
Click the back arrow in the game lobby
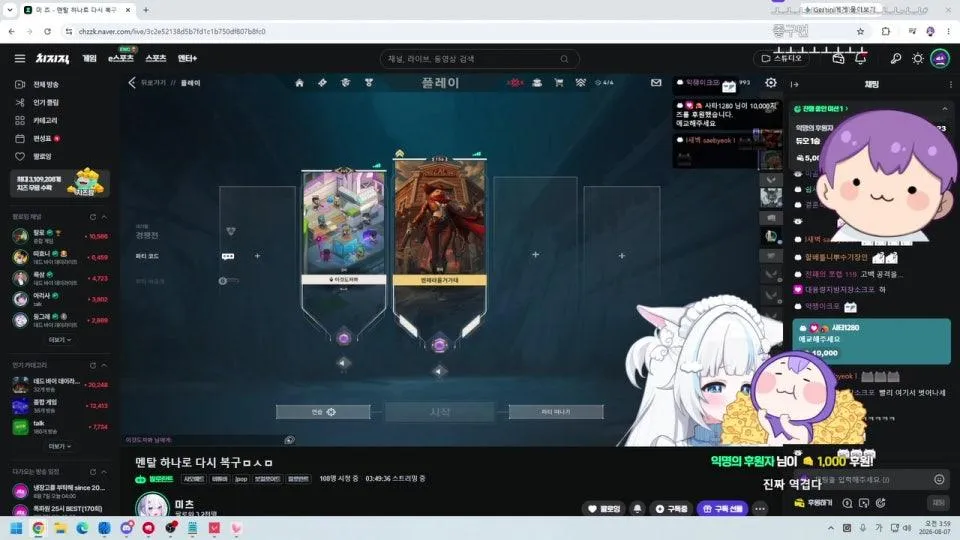(132, 83)
